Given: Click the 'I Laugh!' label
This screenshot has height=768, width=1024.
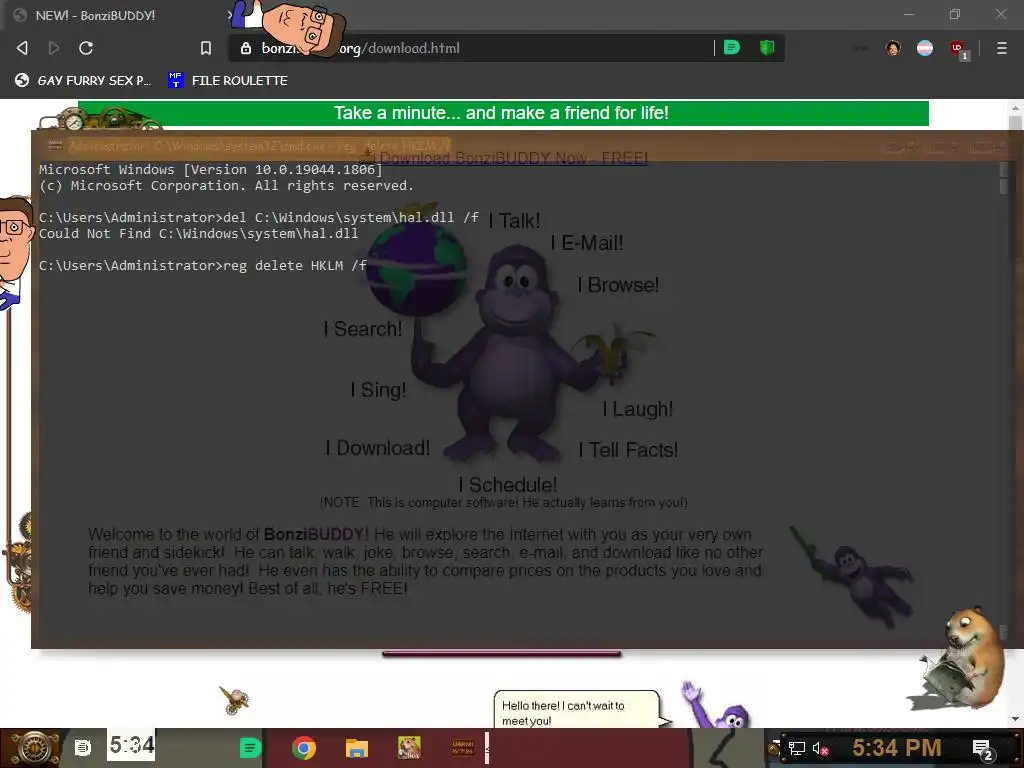Looking at the screenshot, I should (x=637, y=409).
